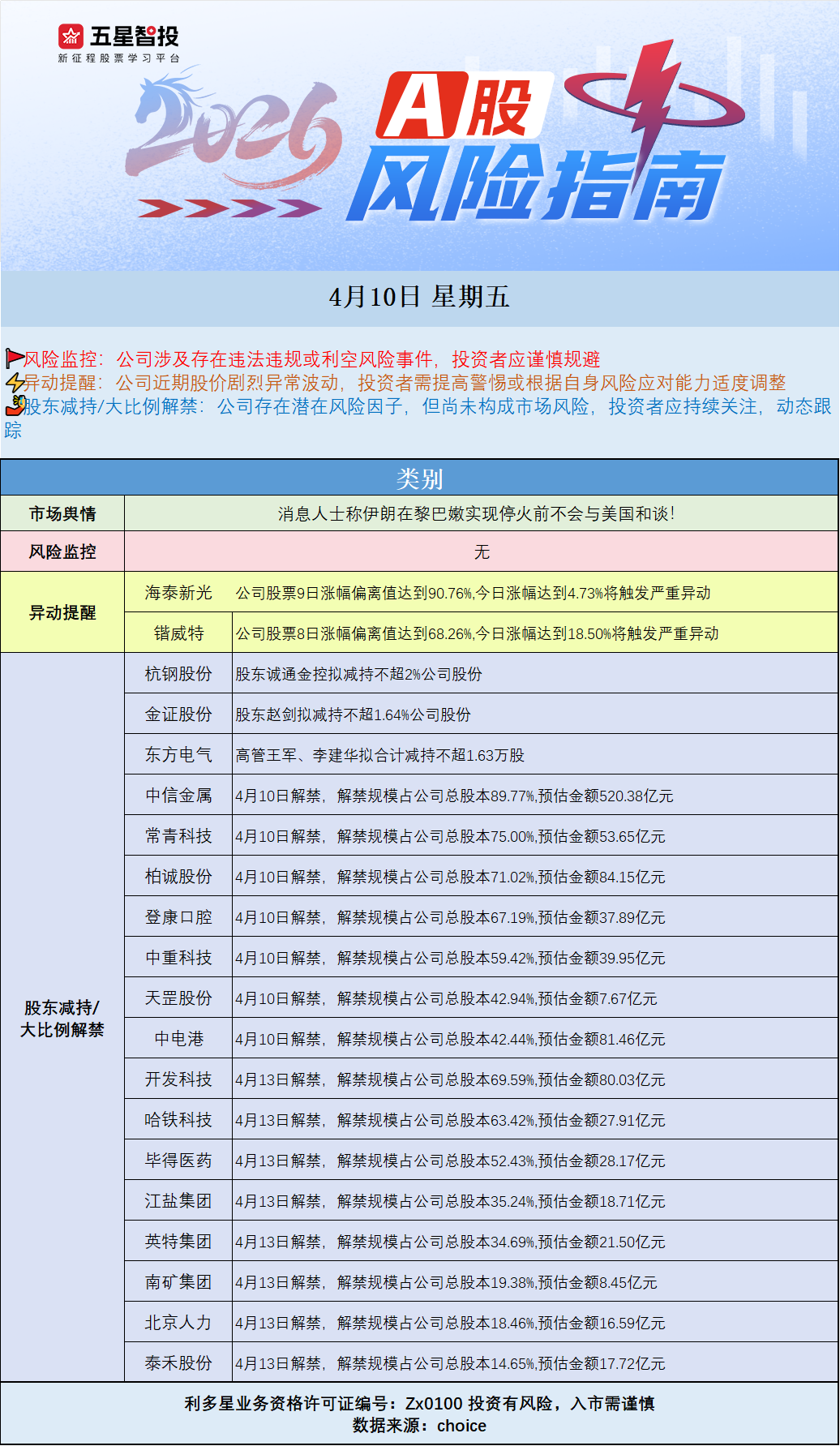Click the orange 异动提醒 legend explanation line
The width and height of the screenshot is (840, 1446).
pos(405,382)
